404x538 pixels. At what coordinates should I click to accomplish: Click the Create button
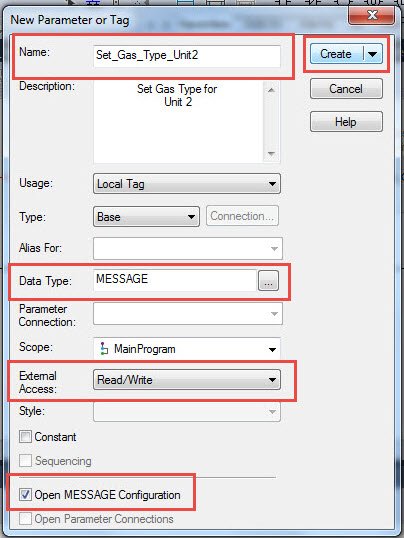[336, 54]
